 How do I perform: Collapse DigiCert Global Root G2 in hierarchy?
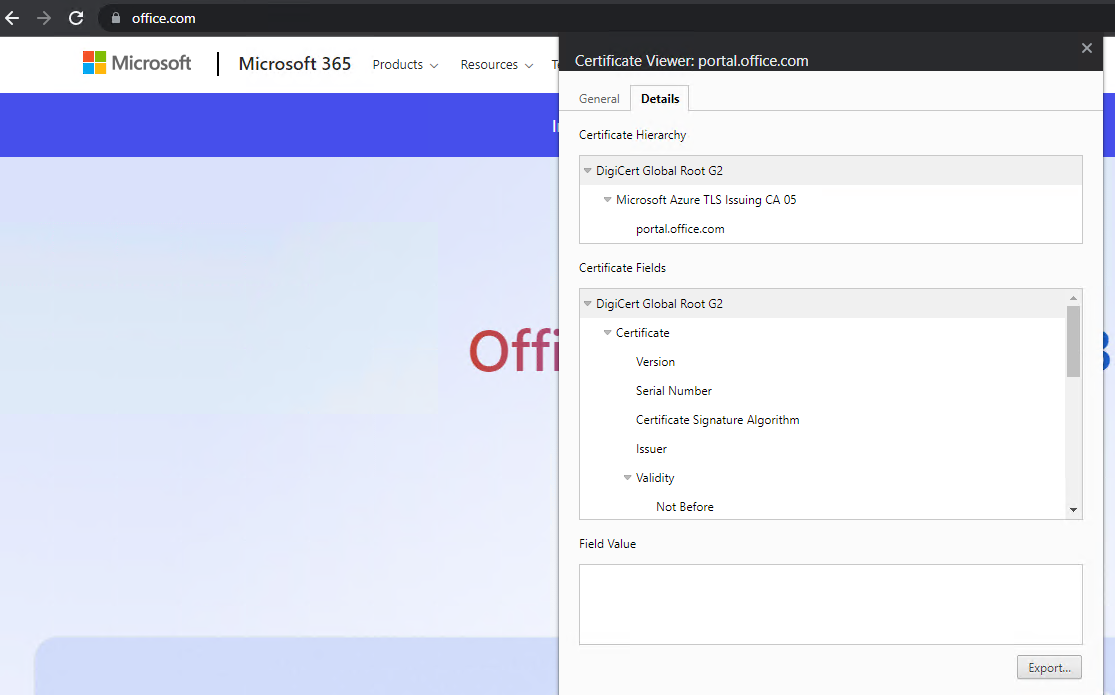click(x=587, y=171)
